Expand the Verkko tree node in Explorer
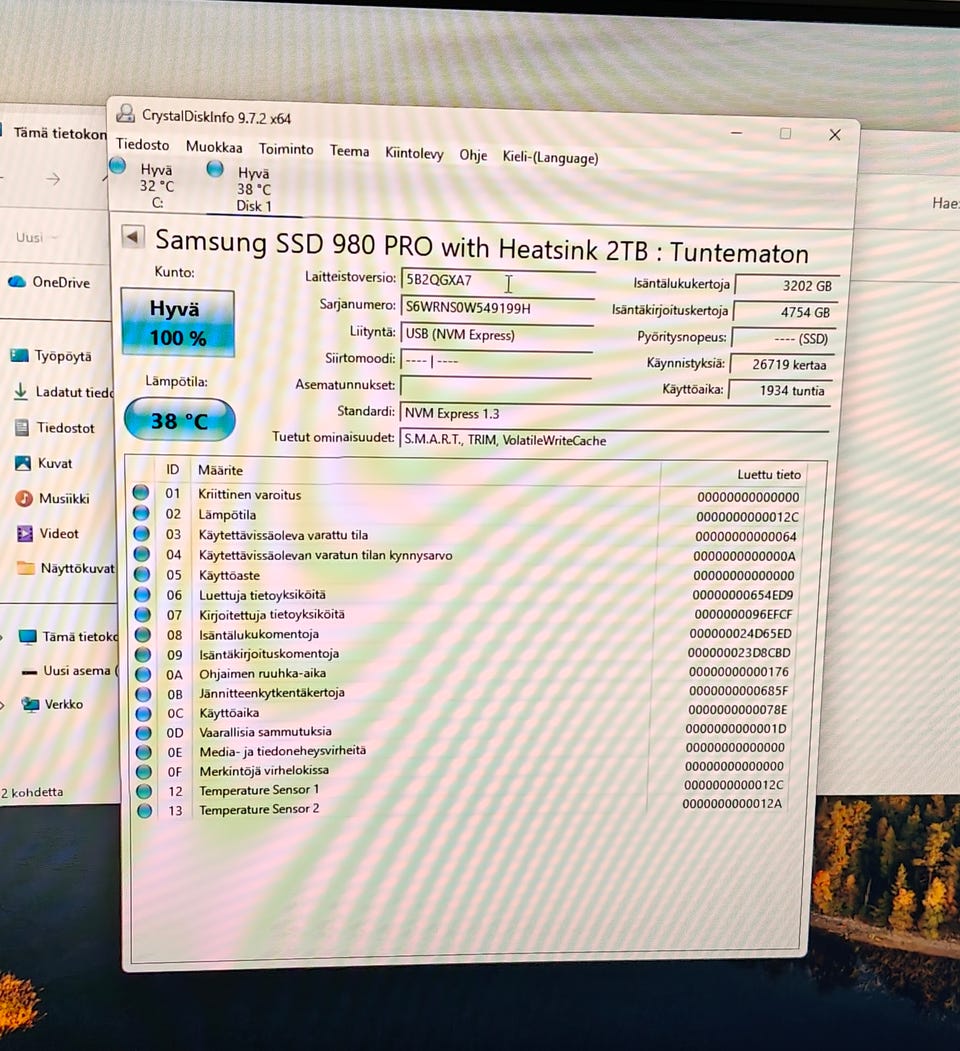This screenshot has height=1051, width=960. coord(3,704)
